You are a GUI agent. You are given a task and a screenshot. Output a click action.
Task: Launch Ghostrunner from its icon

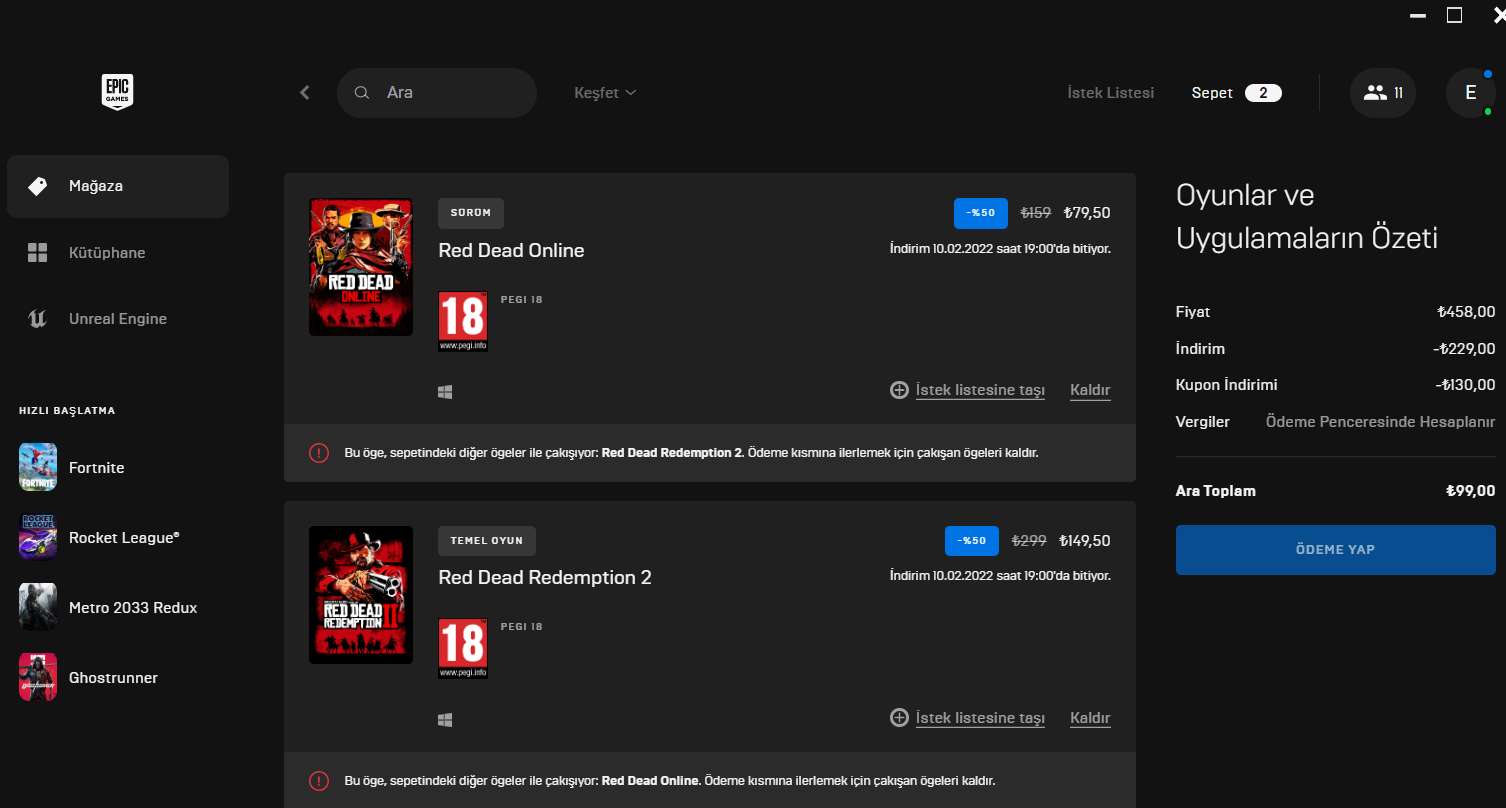click(x=38, y=677)
